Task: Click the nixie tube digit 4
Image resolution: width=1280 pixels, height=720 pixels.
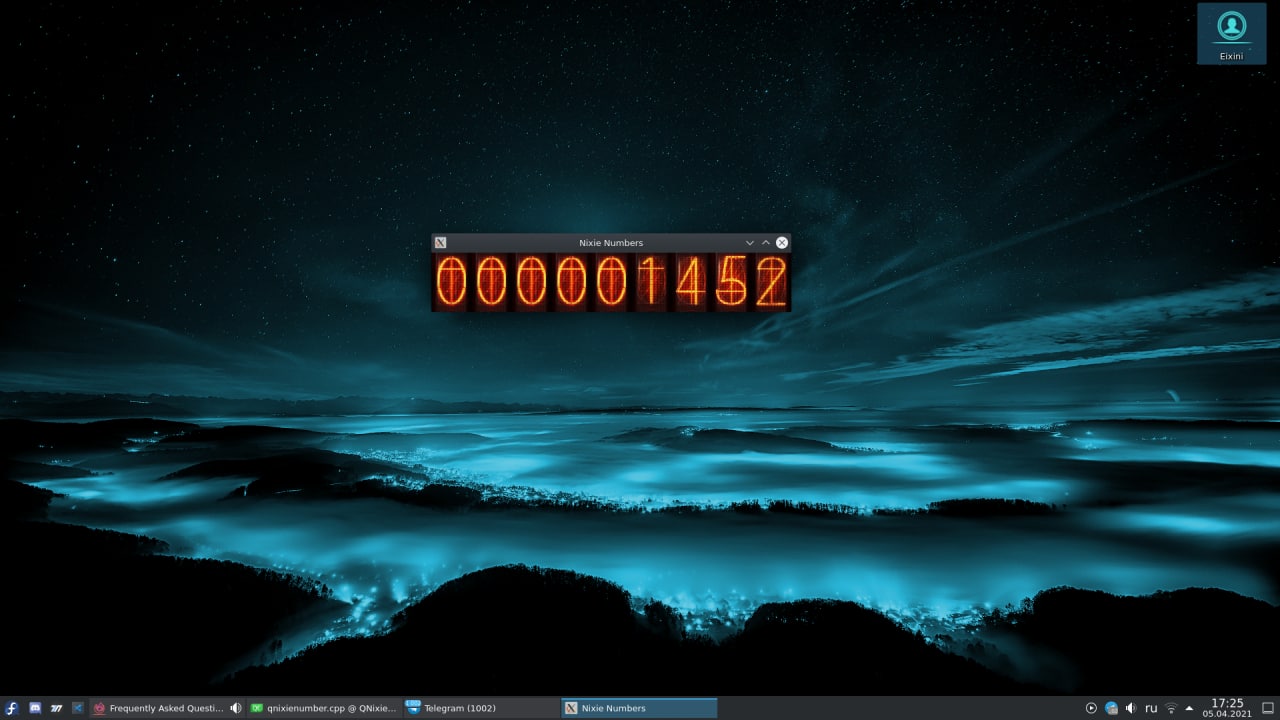Action: [x=690, y=282]
